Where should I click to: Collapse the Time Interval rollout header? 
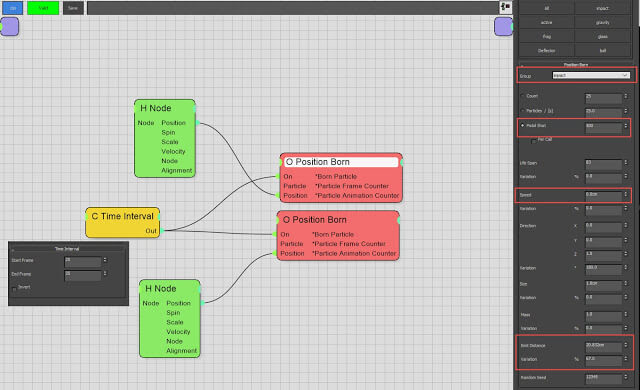(x=67, y=249)
